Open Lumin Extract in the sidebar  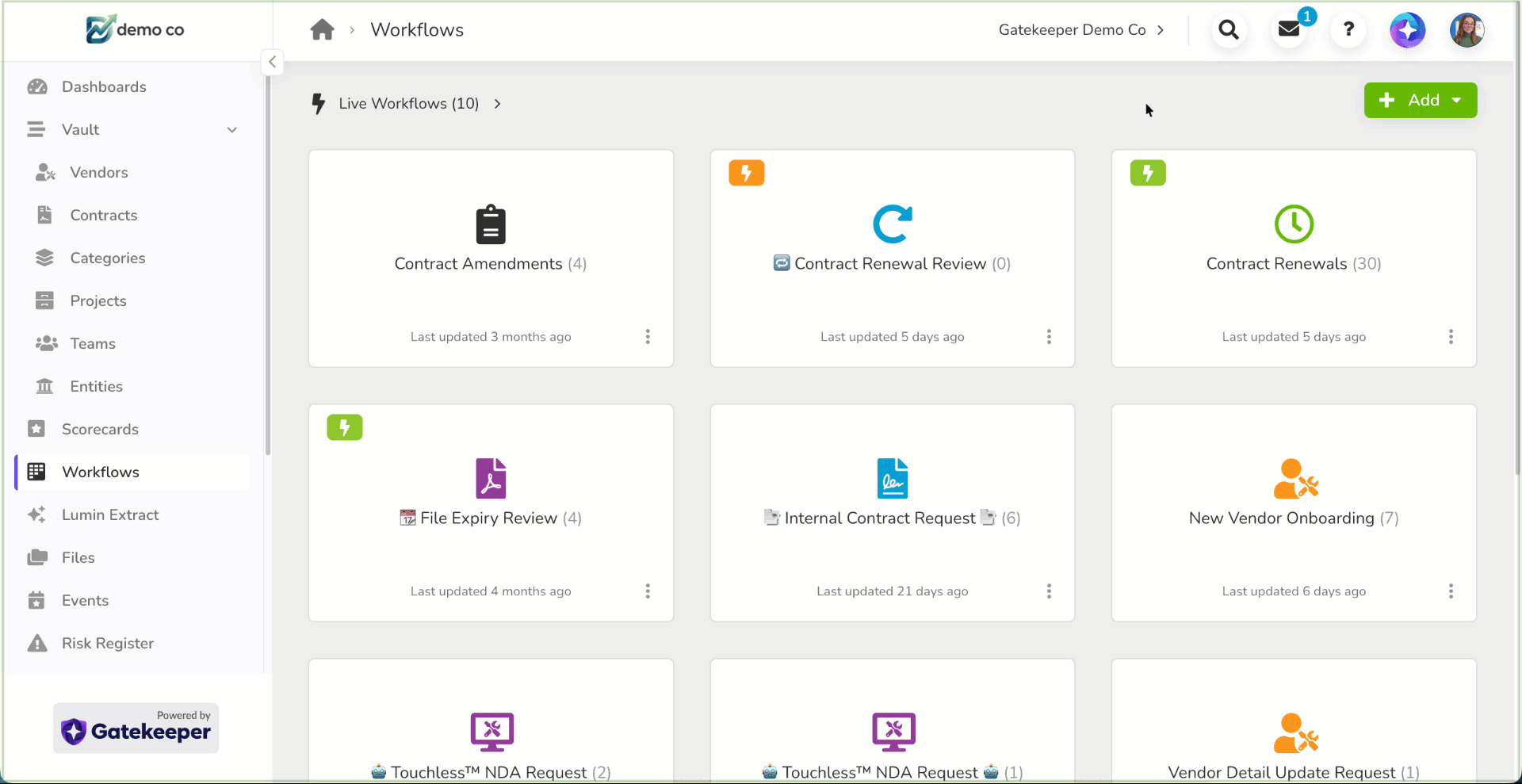tap(110, 515)
